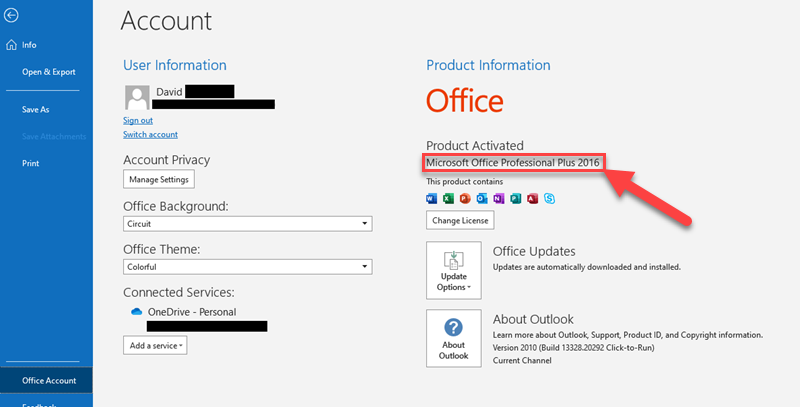
Task: Click the Version 2010 build text
Action: (573, 348)
